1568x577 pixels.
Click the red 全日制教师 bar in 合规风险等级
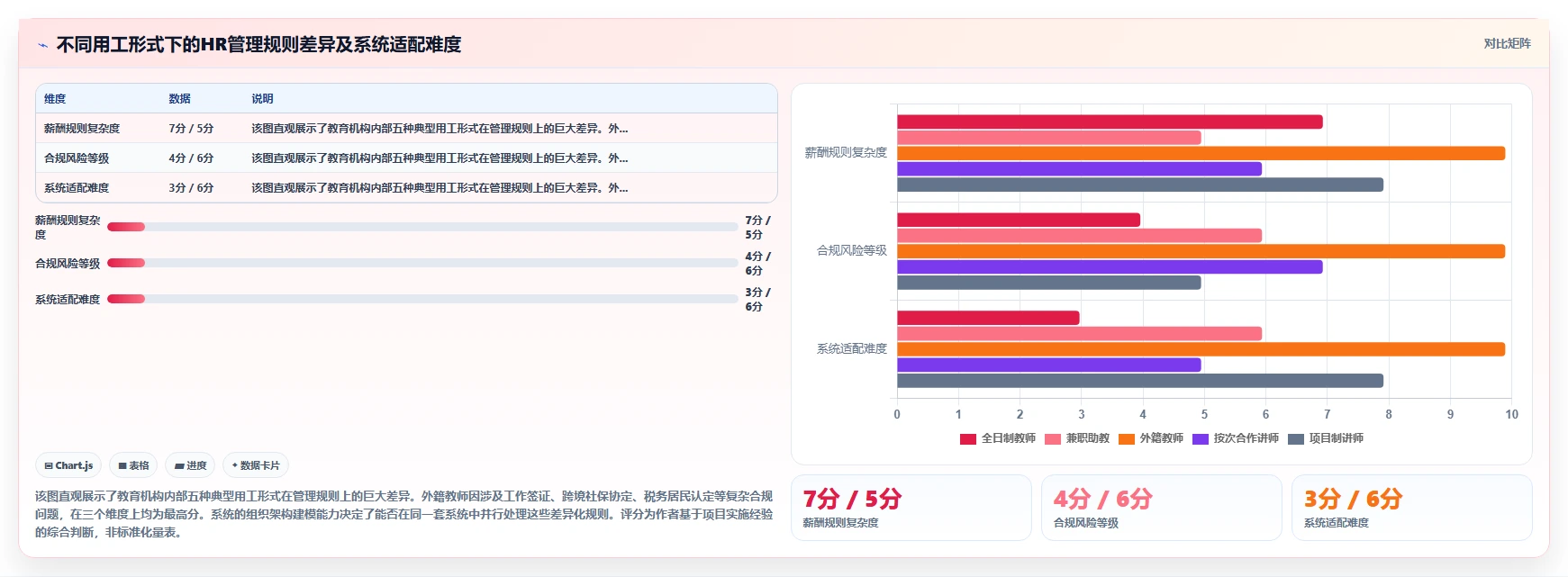tap(1019, 220)
